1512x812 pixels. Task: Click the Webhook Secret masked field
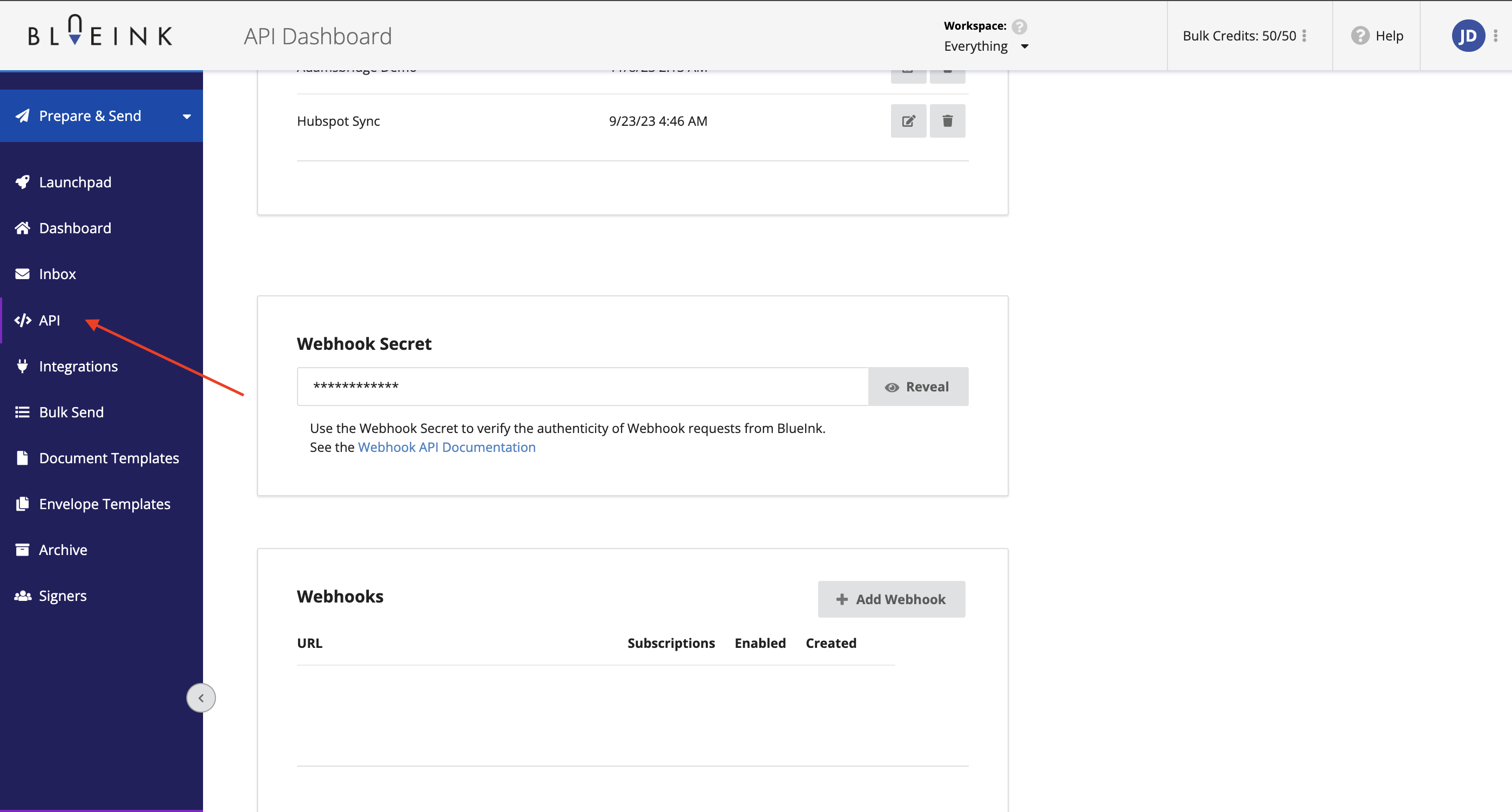click(x=582, y=387)
